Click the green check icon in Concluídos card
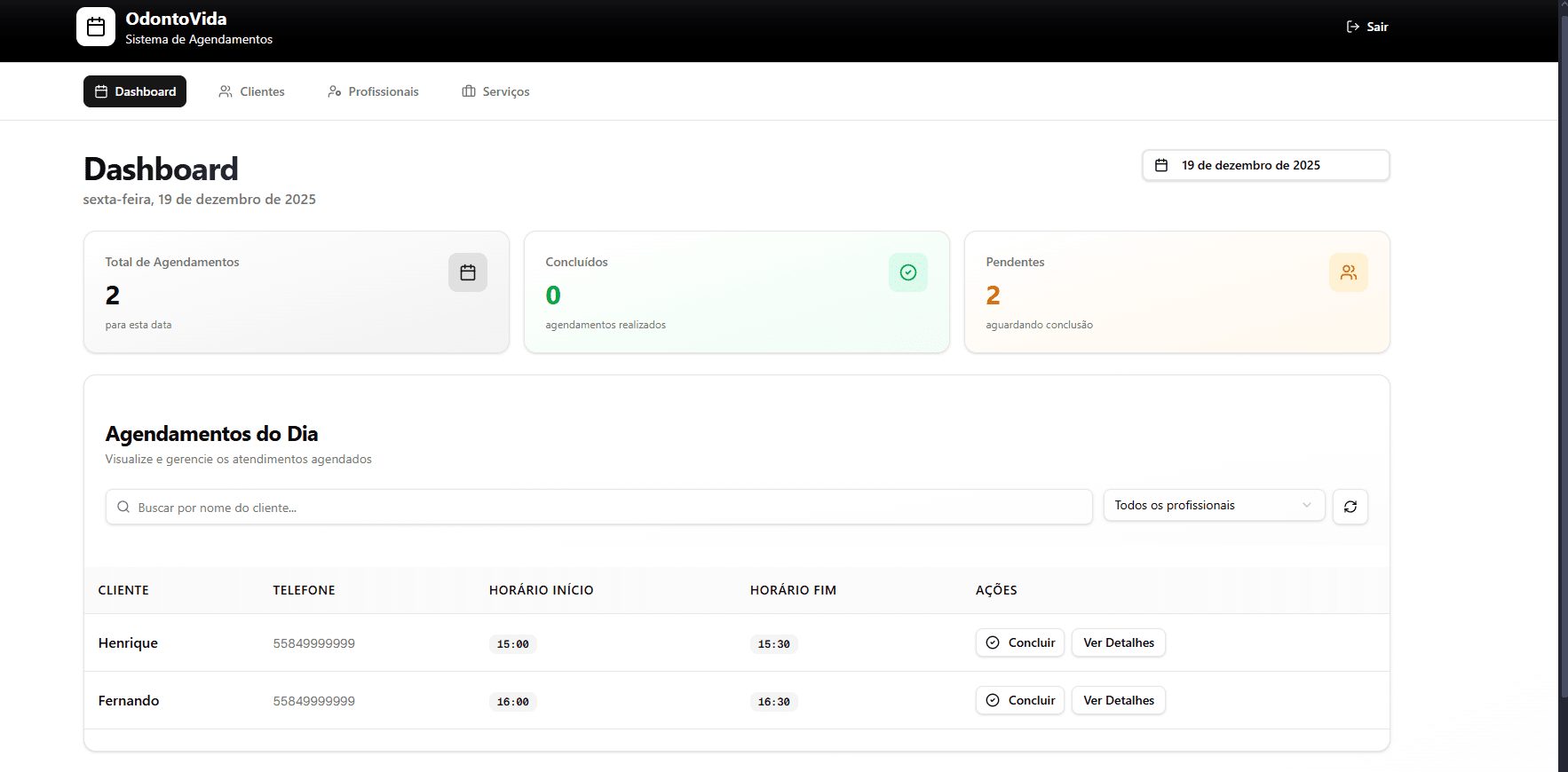Viewport: 1568px width, 772px height. pos(908,272)
